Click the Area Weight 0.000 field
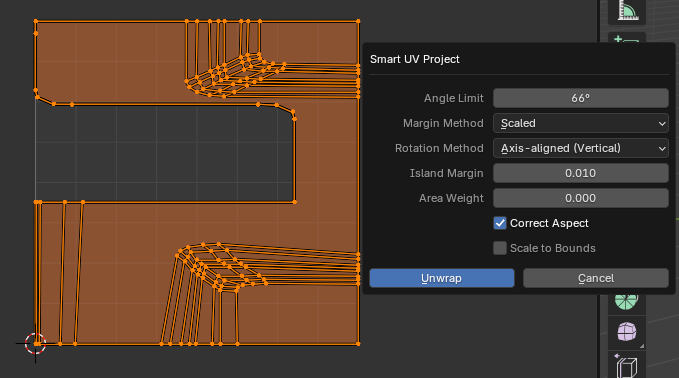 pos(581,198)
